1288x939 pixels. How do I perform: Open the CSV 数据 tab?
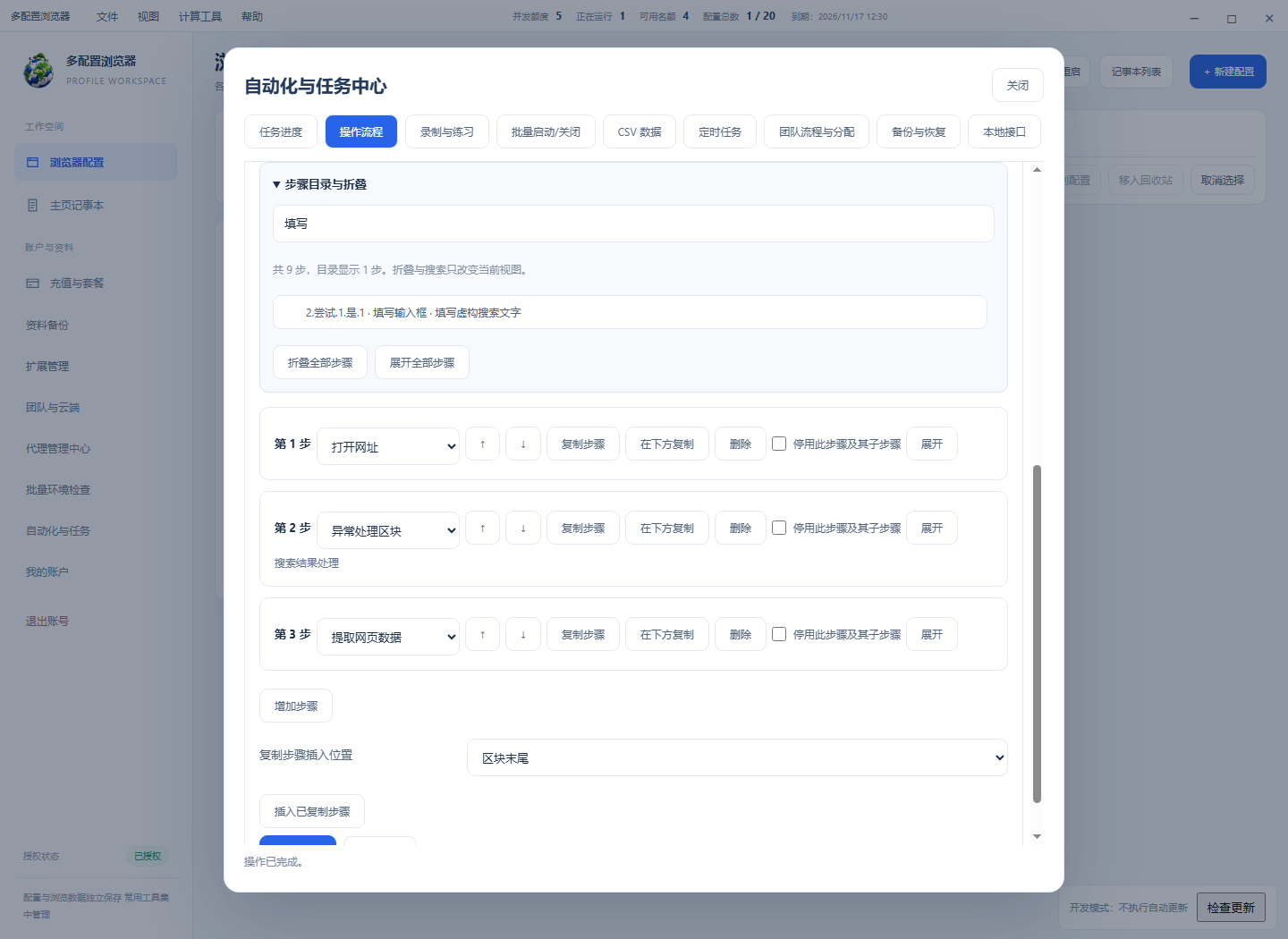pyautogui.click(x=640, y=131)
